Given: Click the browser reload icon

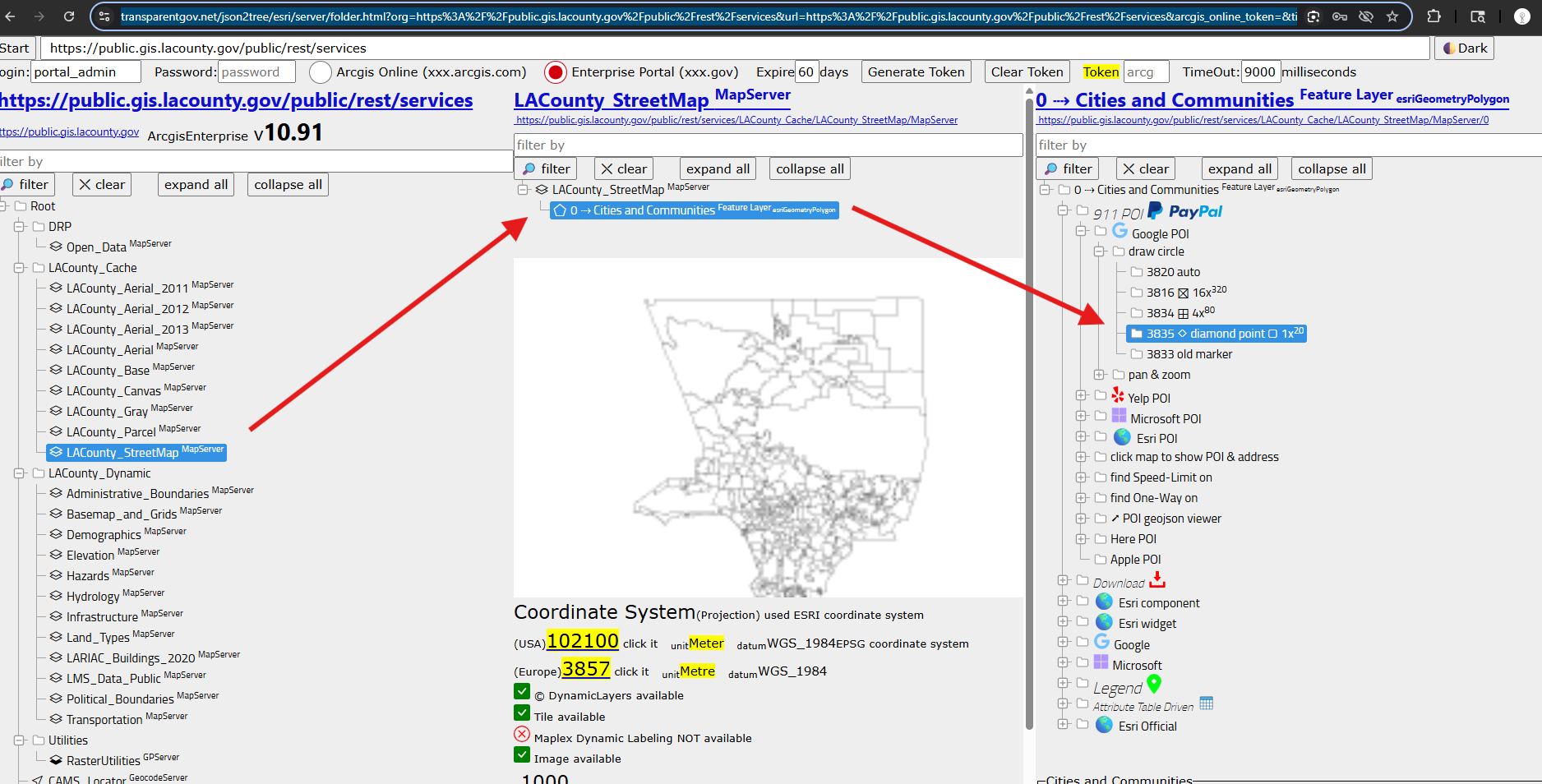Looking at the screenshot, I should coord(69,16).
